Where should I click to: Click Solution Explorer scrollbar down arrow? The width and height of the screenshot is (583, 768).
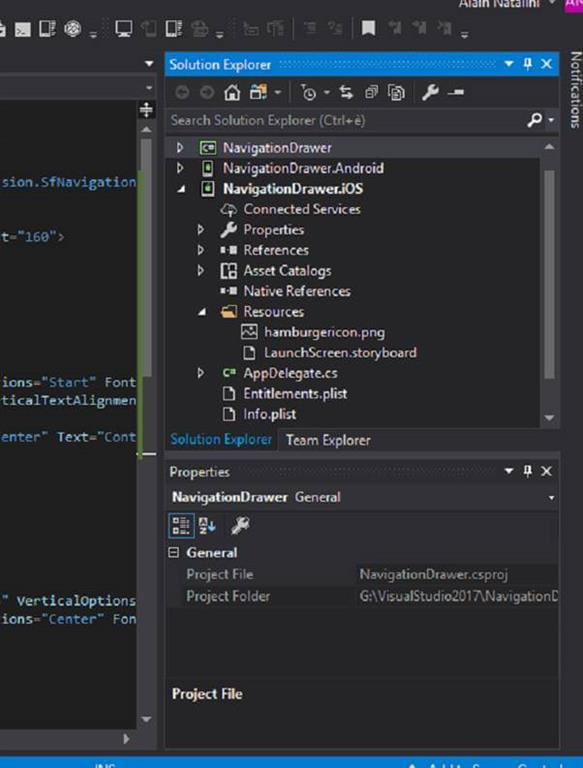(549, 418)
